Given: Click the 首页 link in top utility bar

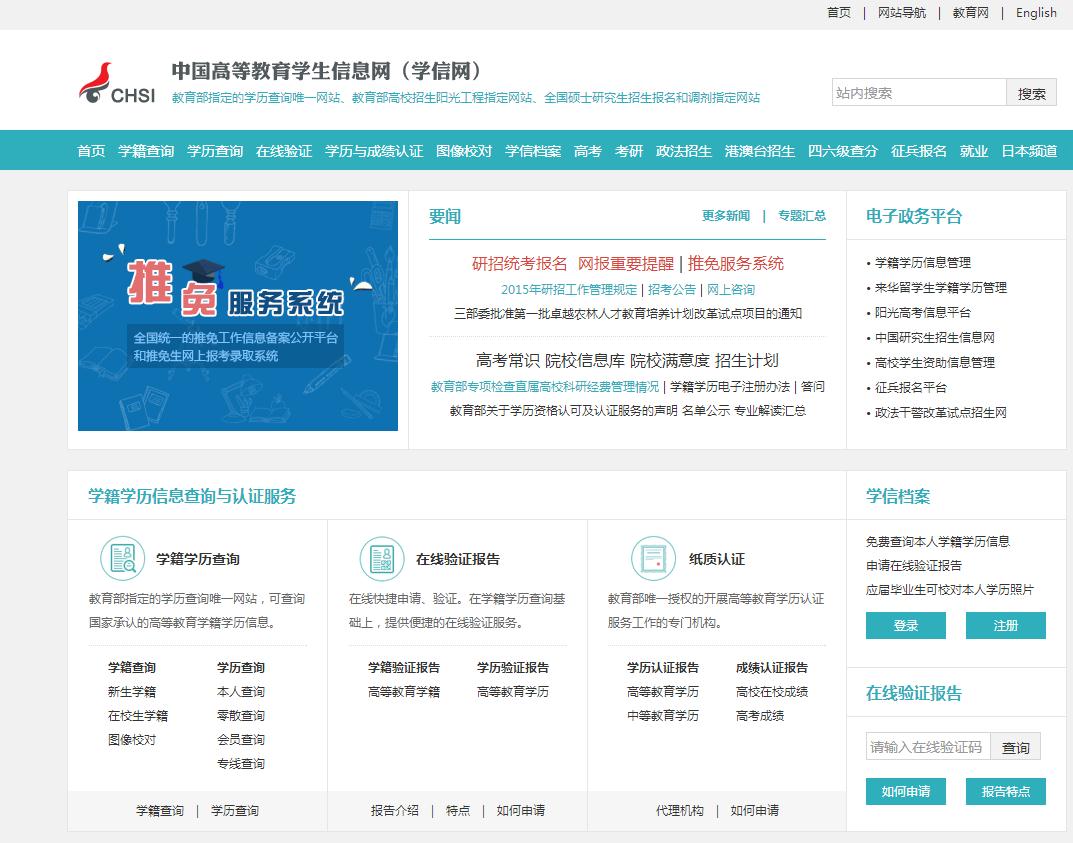Looking at the screenshot, I should [839, 12].
